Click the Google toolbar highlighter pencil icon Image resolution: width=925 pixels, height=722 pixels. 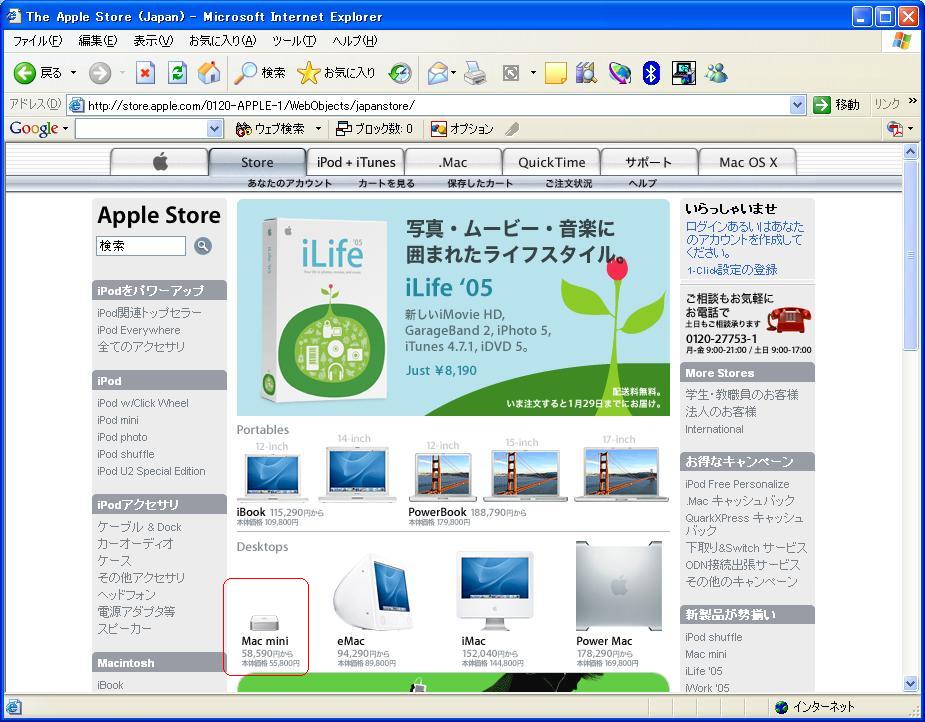tap(512, 129)
